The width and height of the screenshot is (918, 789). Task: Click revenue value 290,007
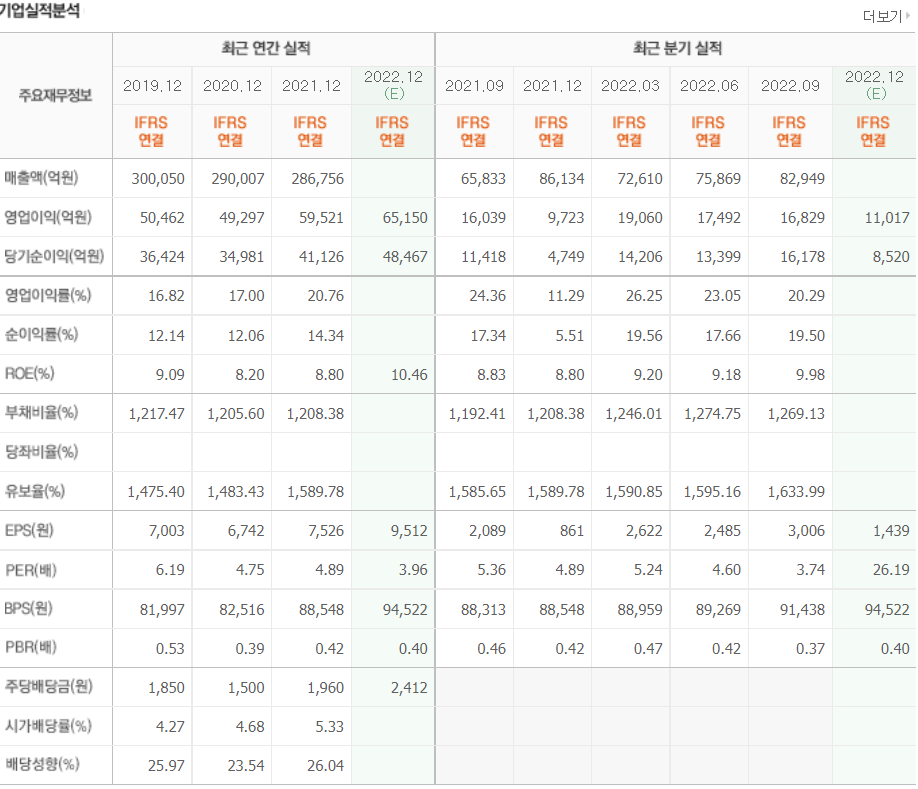pyautogui.click(x=238, y=179)
